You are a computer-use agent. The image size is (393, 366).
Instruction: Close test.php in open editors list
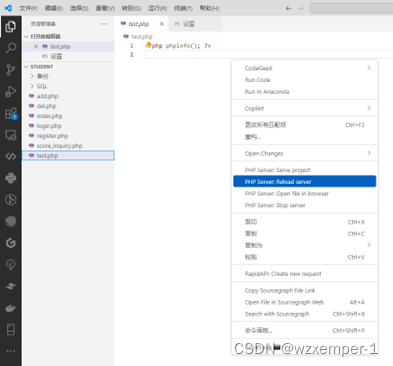click(x=36, y=46)
